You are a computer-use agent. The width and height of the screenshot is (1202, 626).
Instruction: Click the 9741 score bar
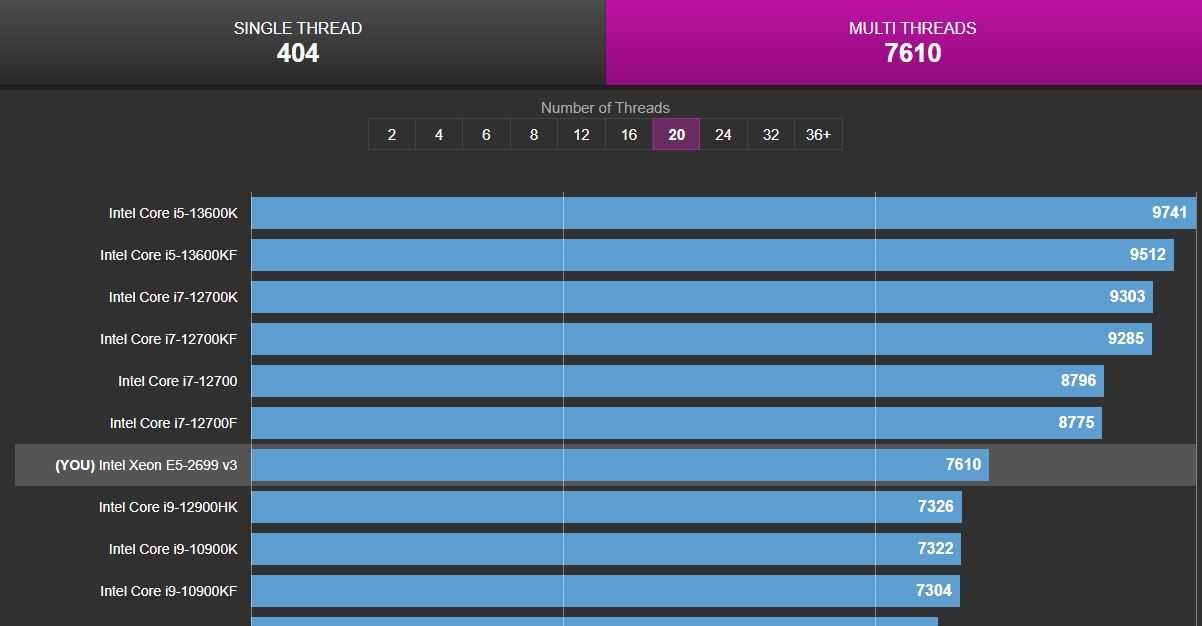723,213
